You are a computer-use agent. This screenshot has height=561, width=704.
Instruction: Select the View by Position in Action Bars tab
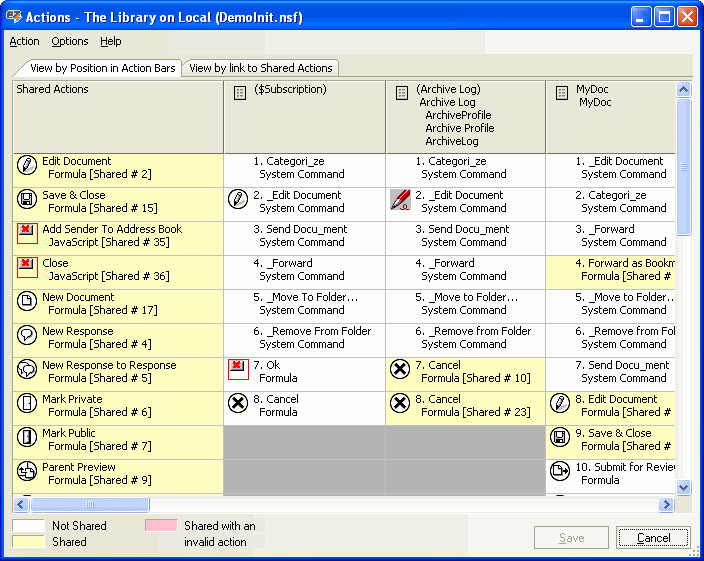pos(102,68)
